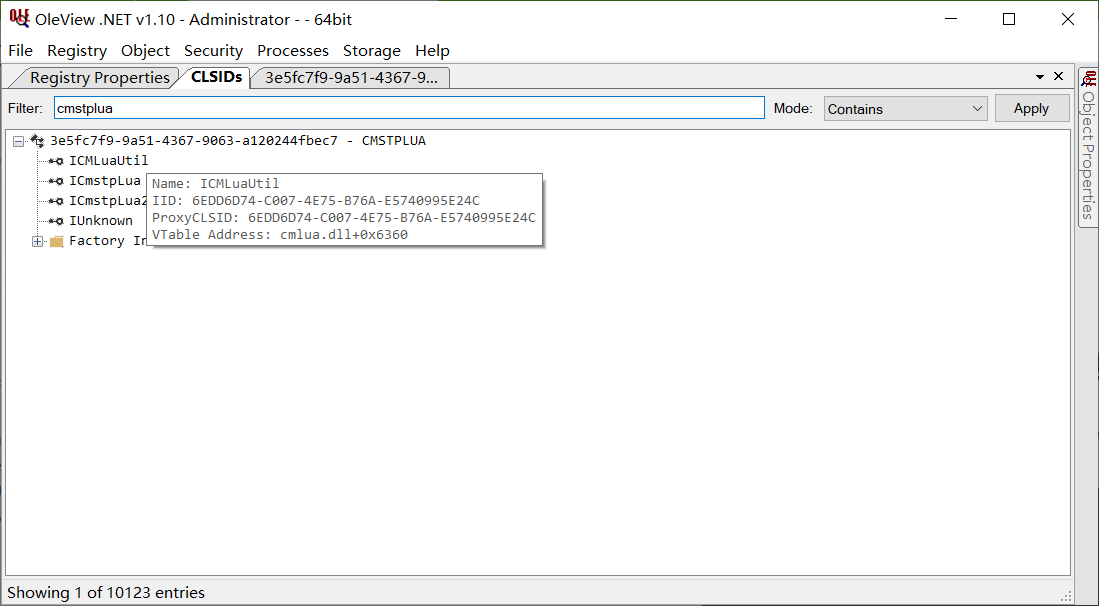1099x606 pixels.
Task: Select the ICmstpLua2 interface row
Action: (108, 200)
